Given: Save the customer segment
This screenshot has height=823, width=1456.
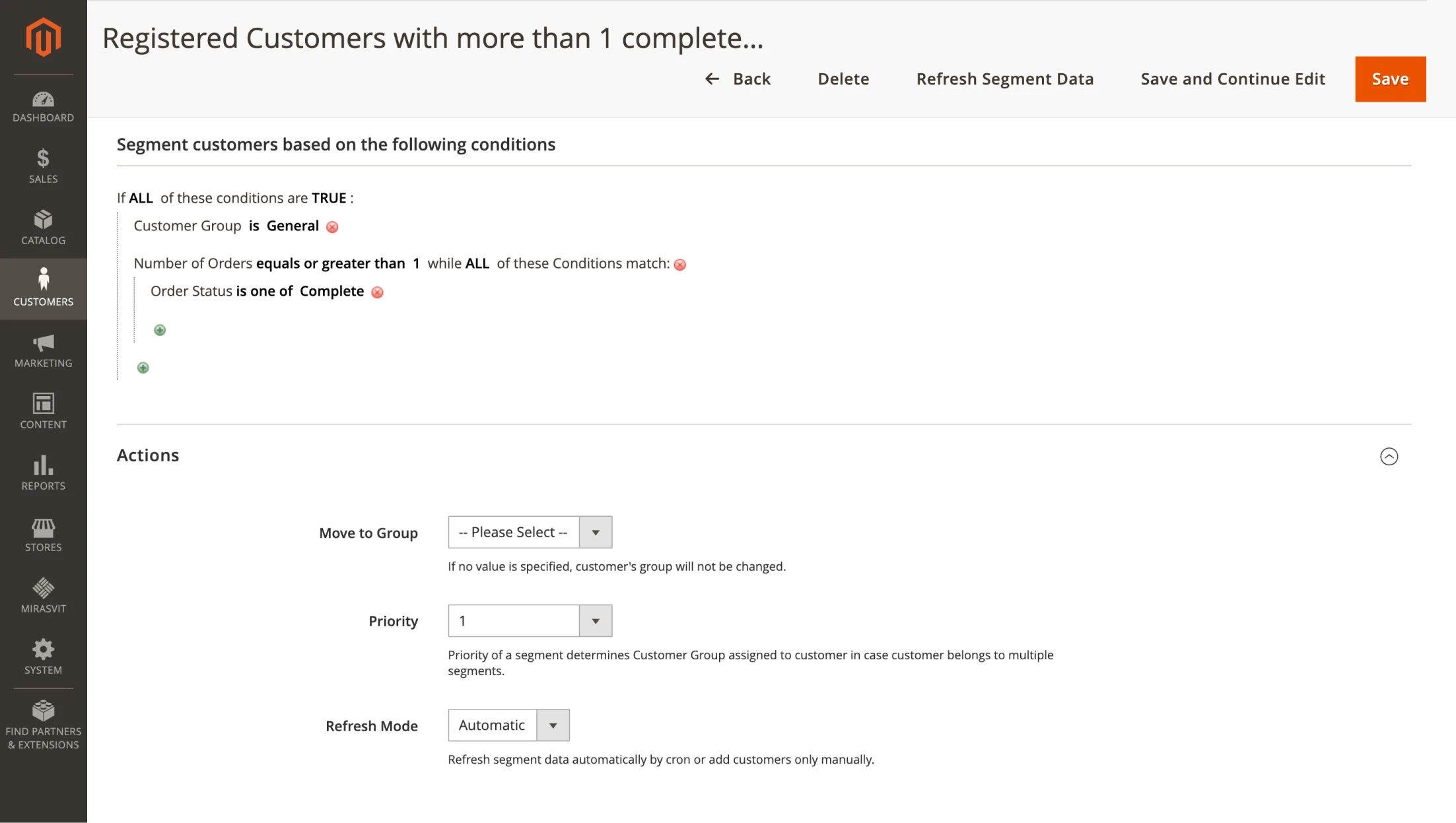Looking at the screenshot, I should [1389, 79].
